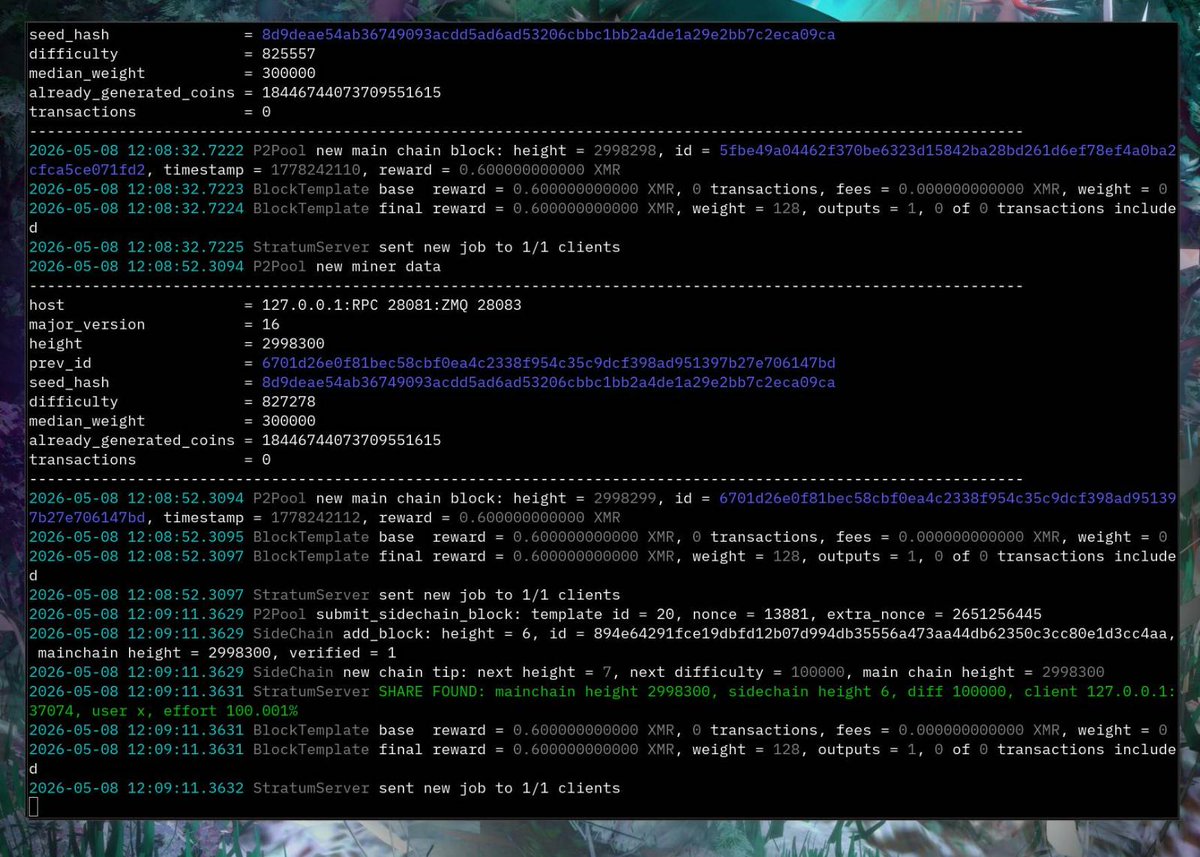
Task: Select next difficulty value 100000
Action: tap(817, 672)
